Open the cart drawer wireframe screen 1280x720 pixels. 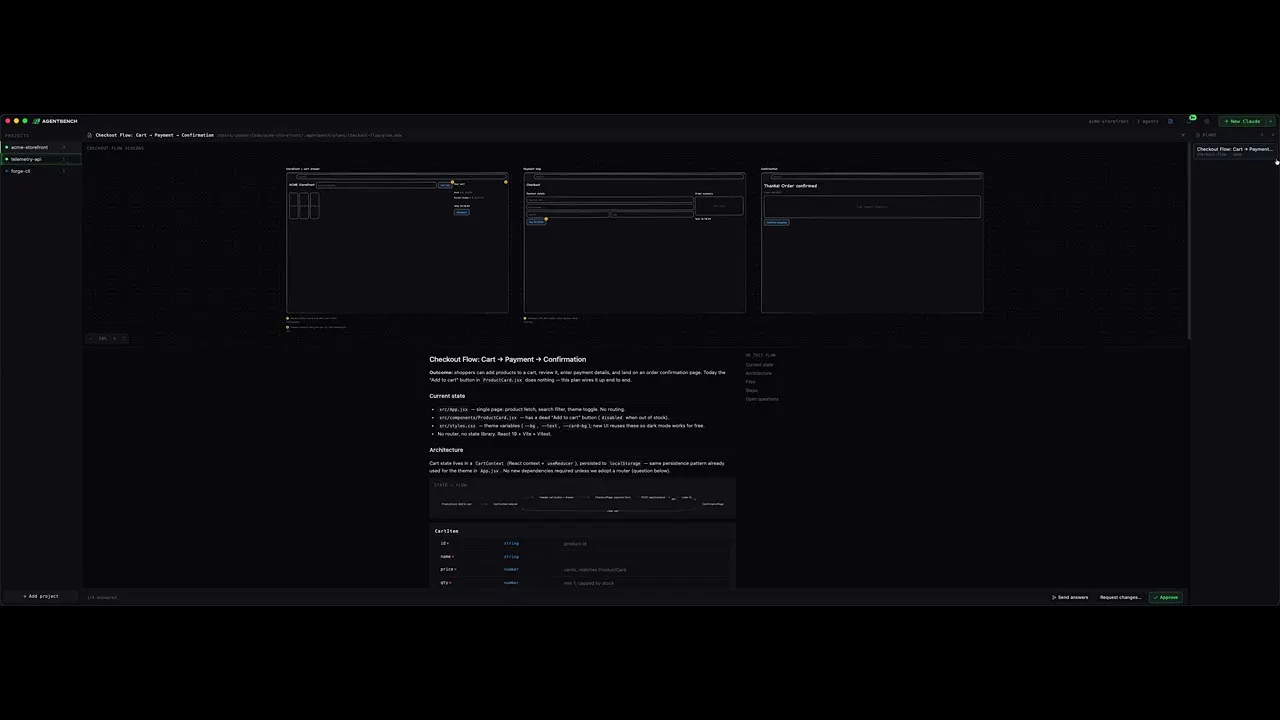point(397,243)
